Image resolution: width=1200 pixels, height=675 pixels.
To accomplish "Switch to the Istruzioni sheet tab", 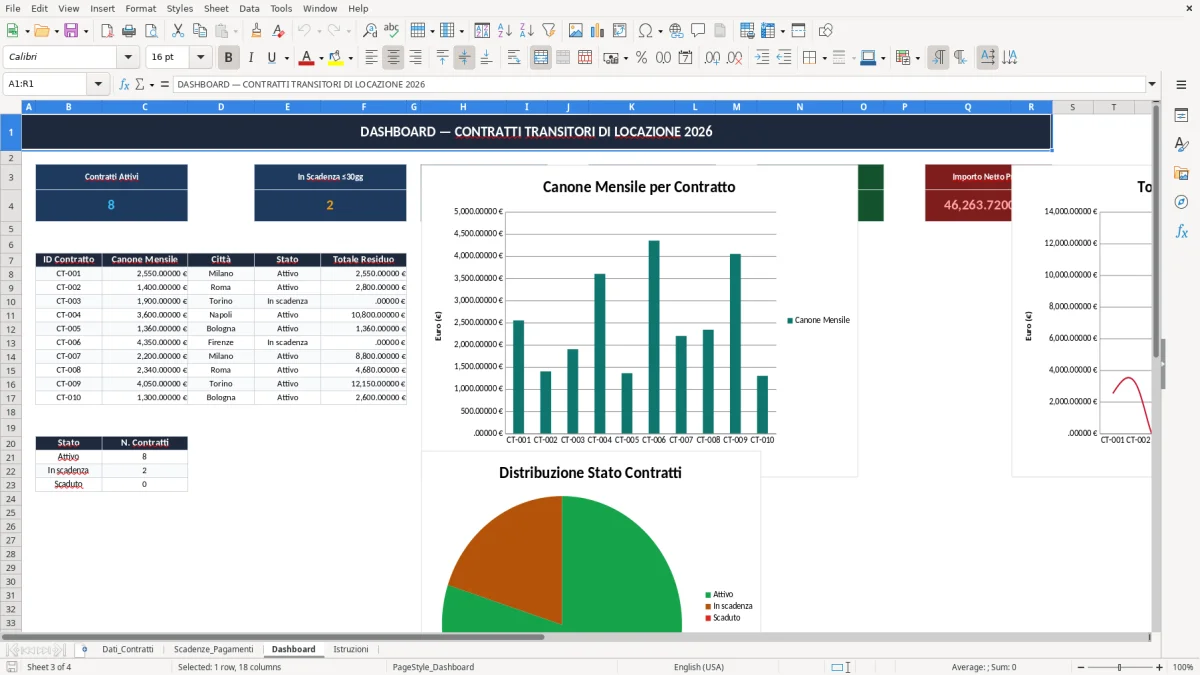I will click(351, 649).
